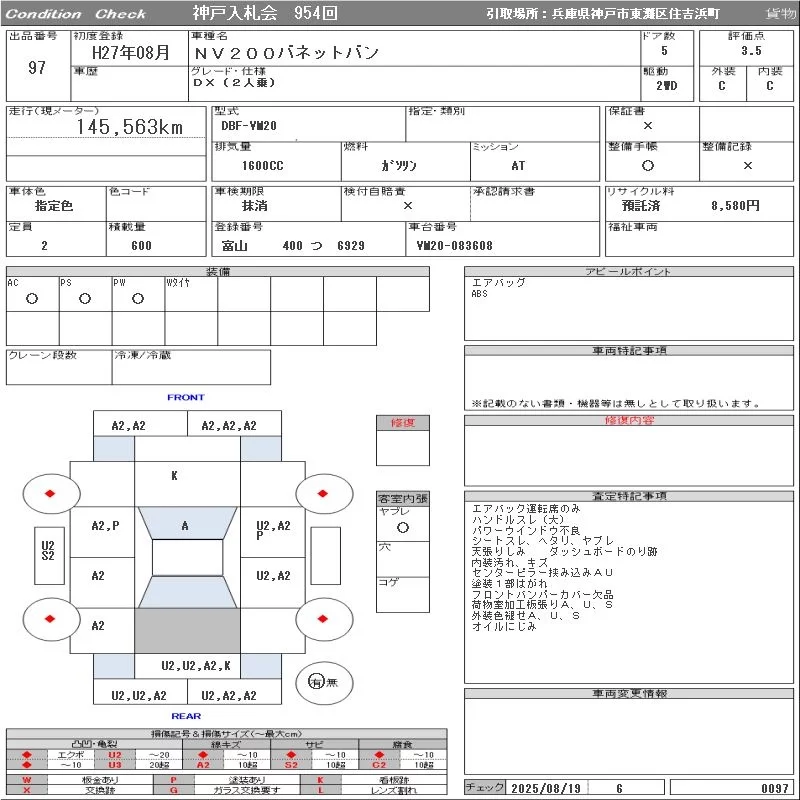Click the red G code in the legend
Screen dimensions: 800x800
173,790
